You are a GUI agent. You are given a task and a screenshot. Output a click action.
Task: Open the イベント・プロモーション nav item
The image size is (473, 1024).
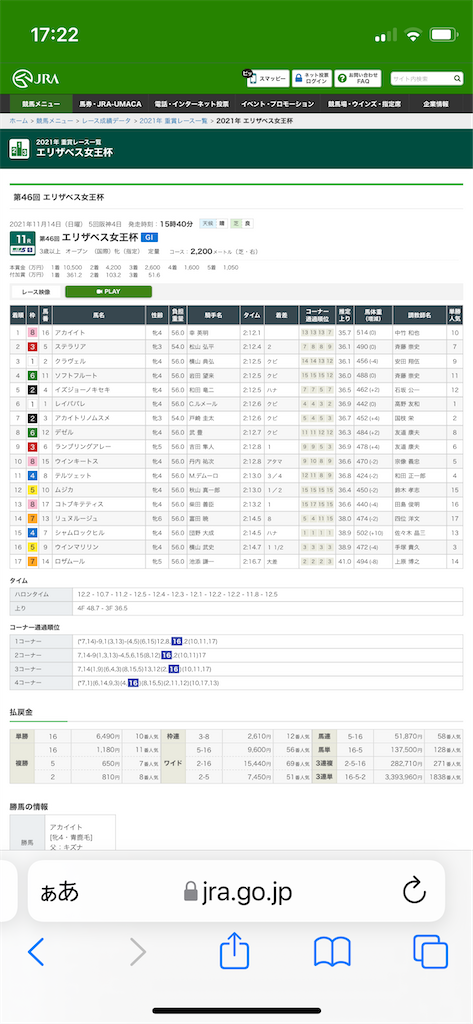point(277,104)
